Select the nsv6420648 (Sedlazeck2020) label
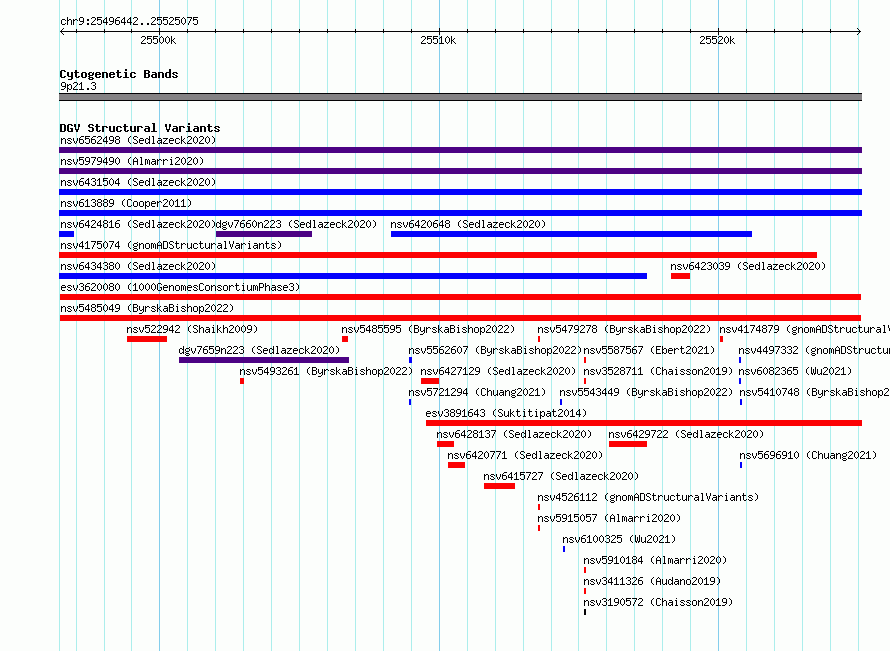The height and width of the screenshot is (651, 890). pos(468,224)
